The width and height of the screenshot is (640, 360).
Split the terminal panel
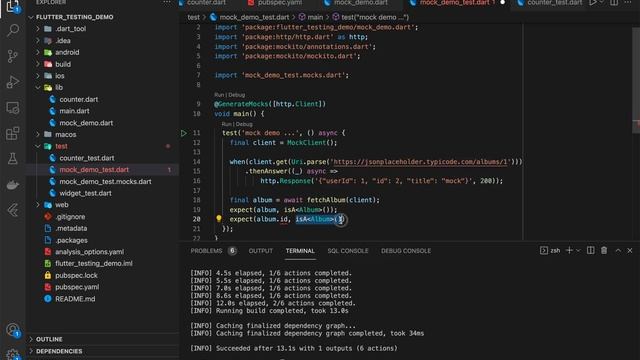coord(591,250)
